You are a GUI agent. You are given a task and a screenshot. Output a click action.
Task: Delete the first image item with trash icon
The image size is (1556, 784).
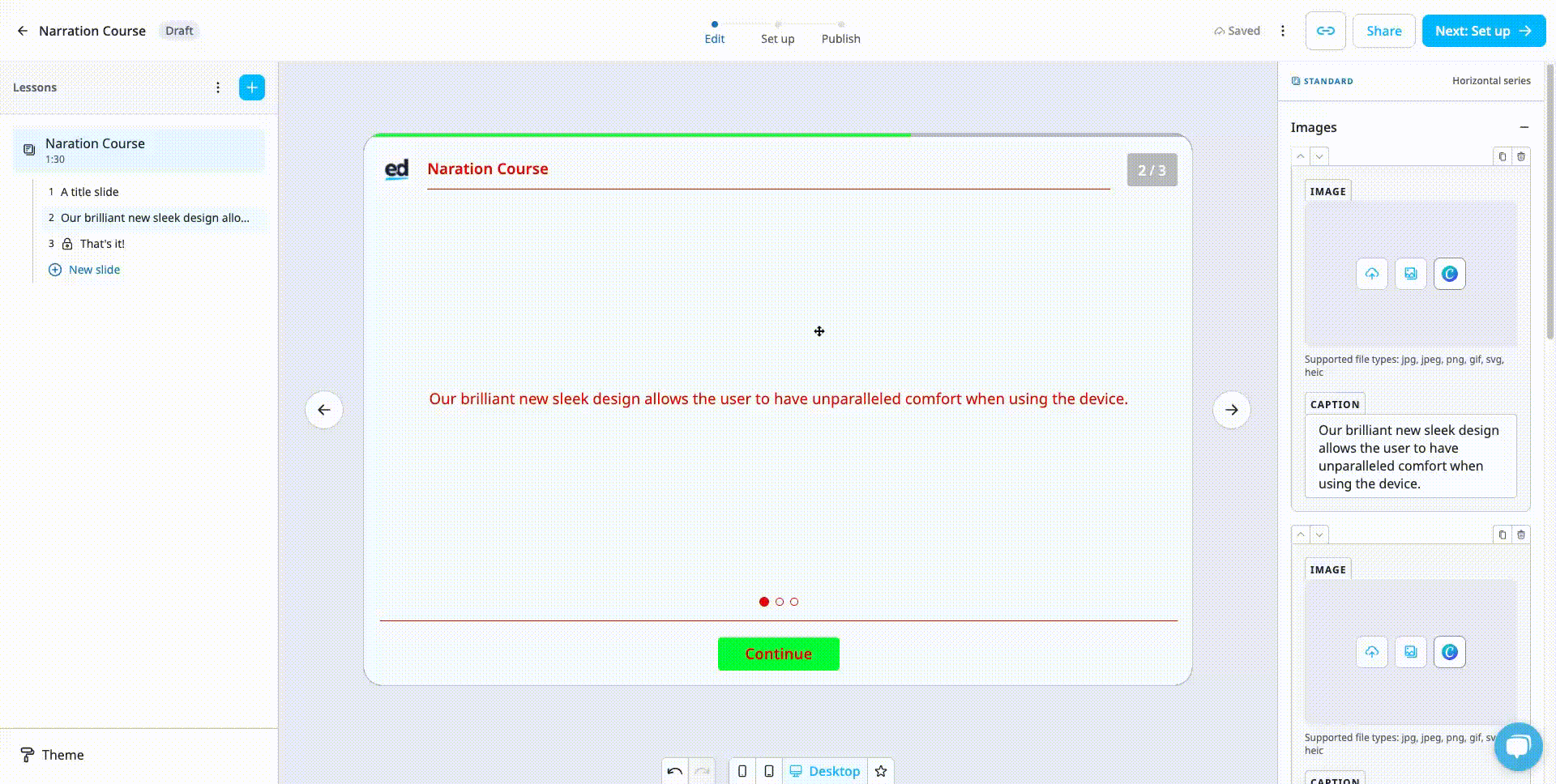(1521, 156)
